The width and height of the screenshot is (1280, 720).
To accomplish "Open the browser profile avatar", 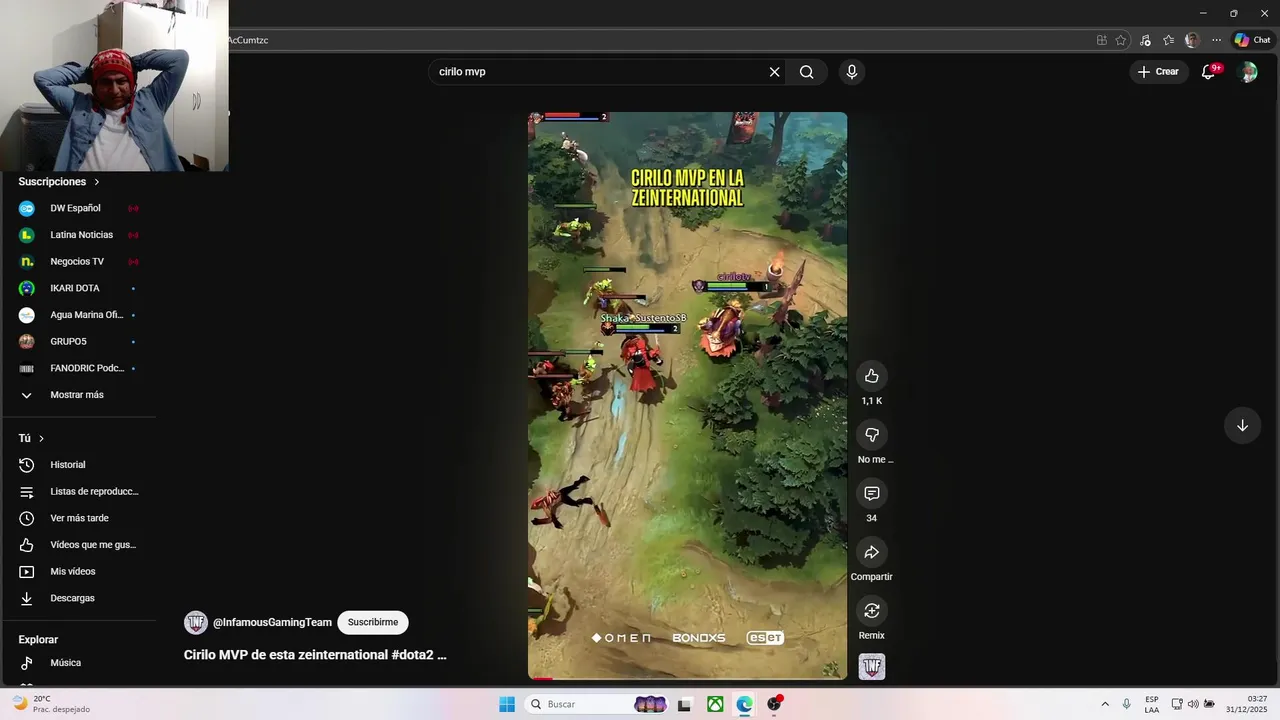I will click(x=1192, y=40).
